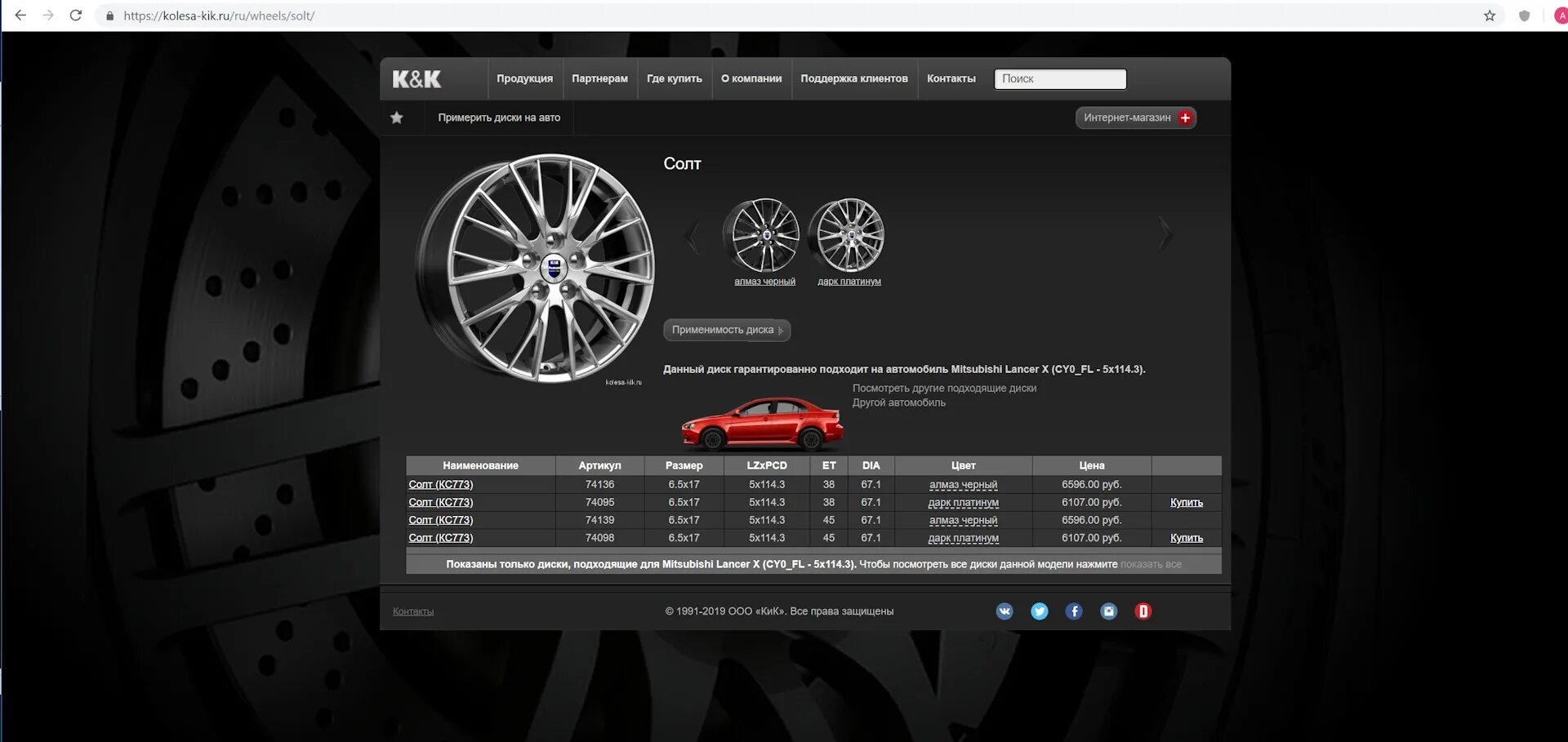
Task: Click the padlock site info icon
Action: [x=109, y=16]
